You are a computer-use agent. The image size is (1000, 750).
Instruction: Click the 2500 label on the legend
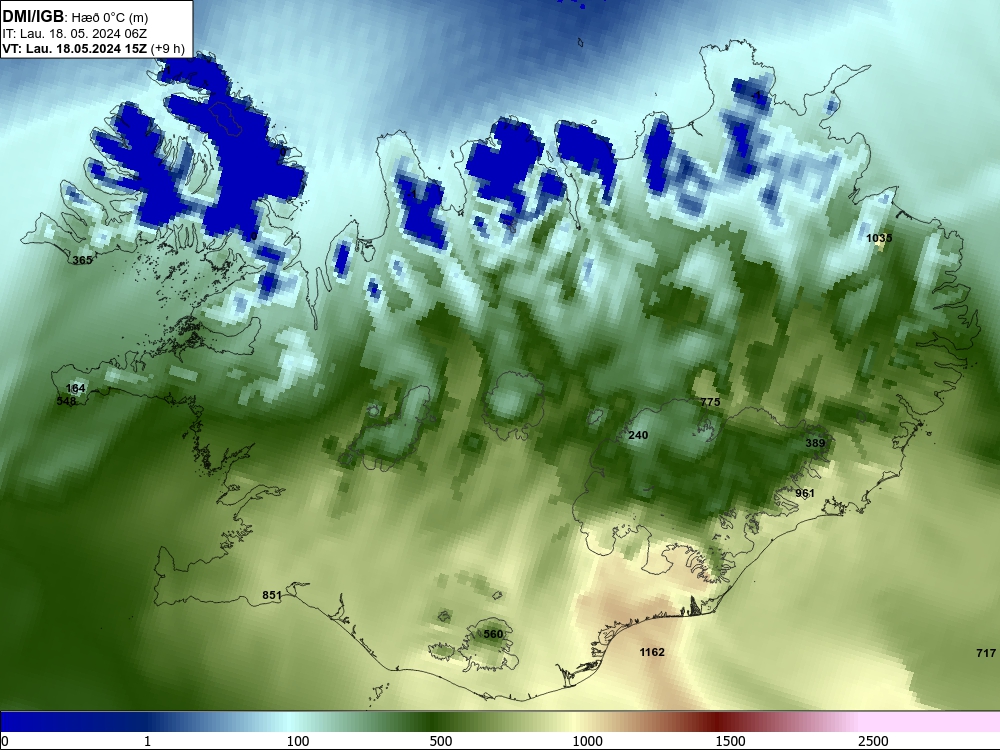coord(873,741)
